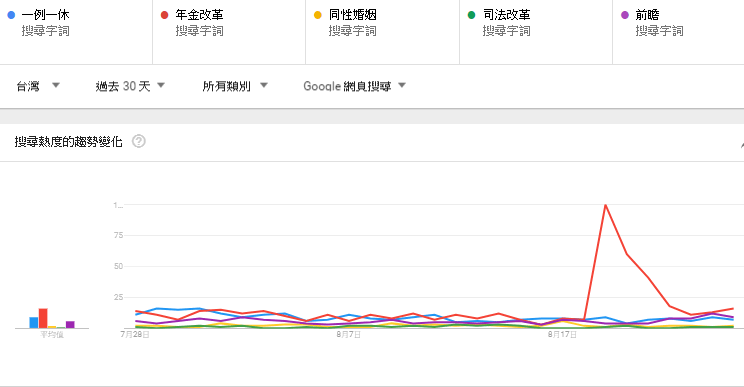The width and height of the screenshot is (744, 387).
Task: Click the blue dot beside 一例一休
Action: pos(11,15)
